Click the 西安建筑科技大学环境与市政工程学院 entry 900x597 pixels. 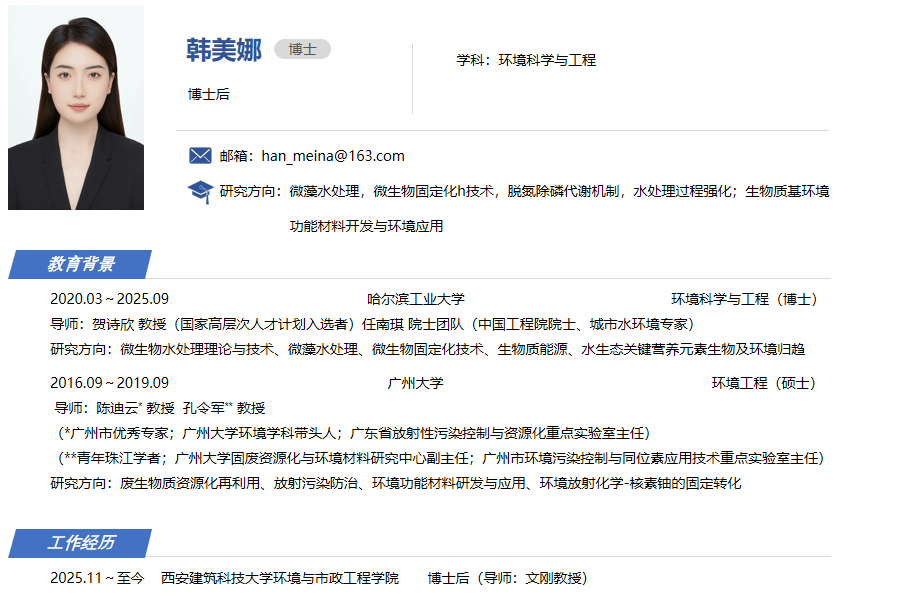coord(280,578)
